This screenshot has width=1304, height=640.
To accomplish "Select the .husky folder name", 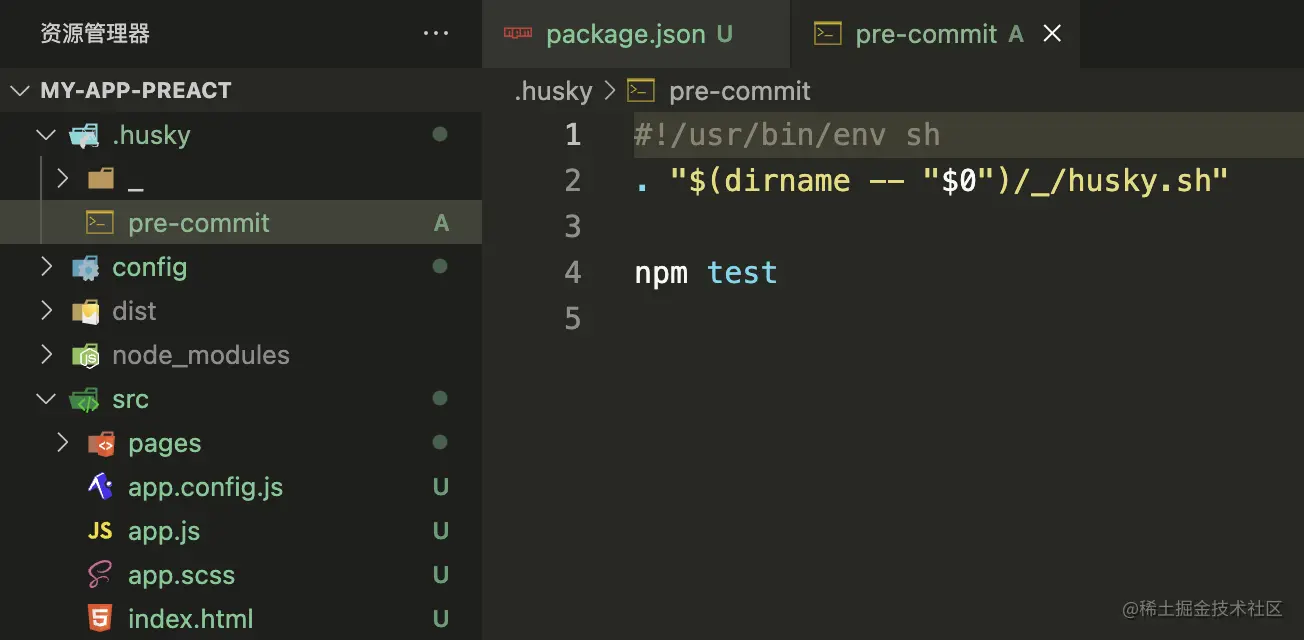I will [x=151, y=135].
